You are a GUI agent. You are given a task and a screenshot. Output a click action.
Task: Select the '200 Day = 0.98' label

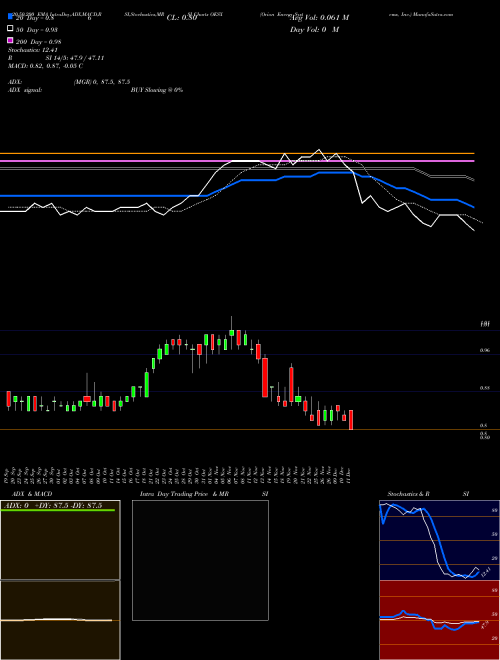click(x=38, y=42)
